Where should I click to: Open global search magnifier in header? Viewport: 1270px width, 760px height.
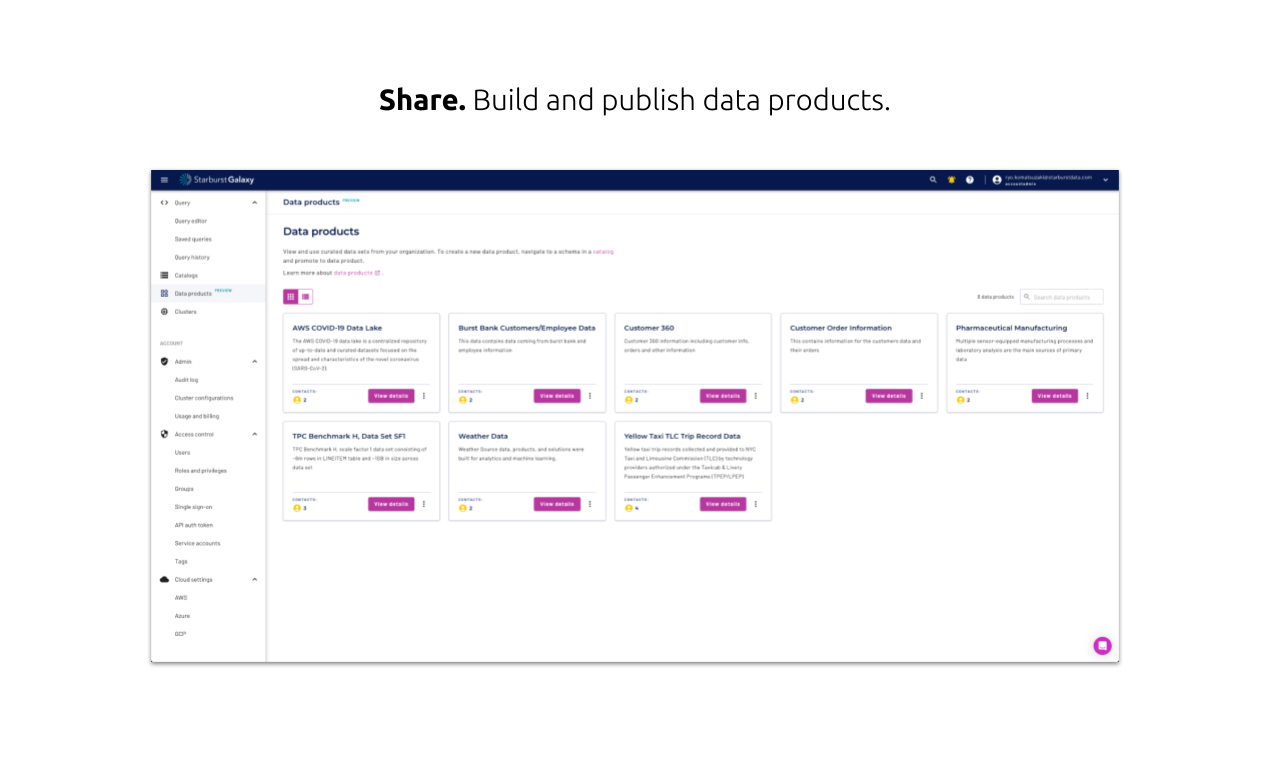933,180
